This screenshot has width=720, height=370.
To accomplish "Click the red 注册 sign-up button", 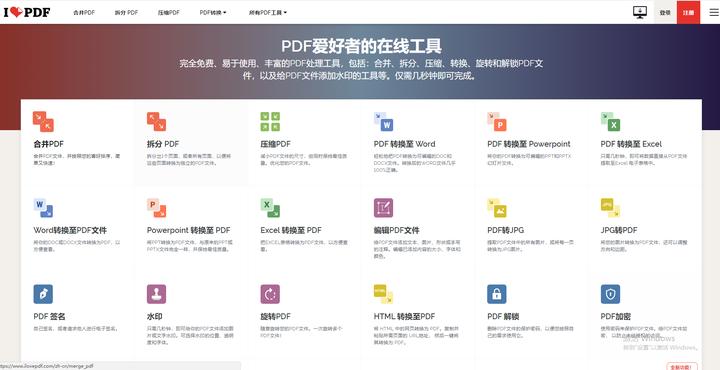I will point(688,12).
